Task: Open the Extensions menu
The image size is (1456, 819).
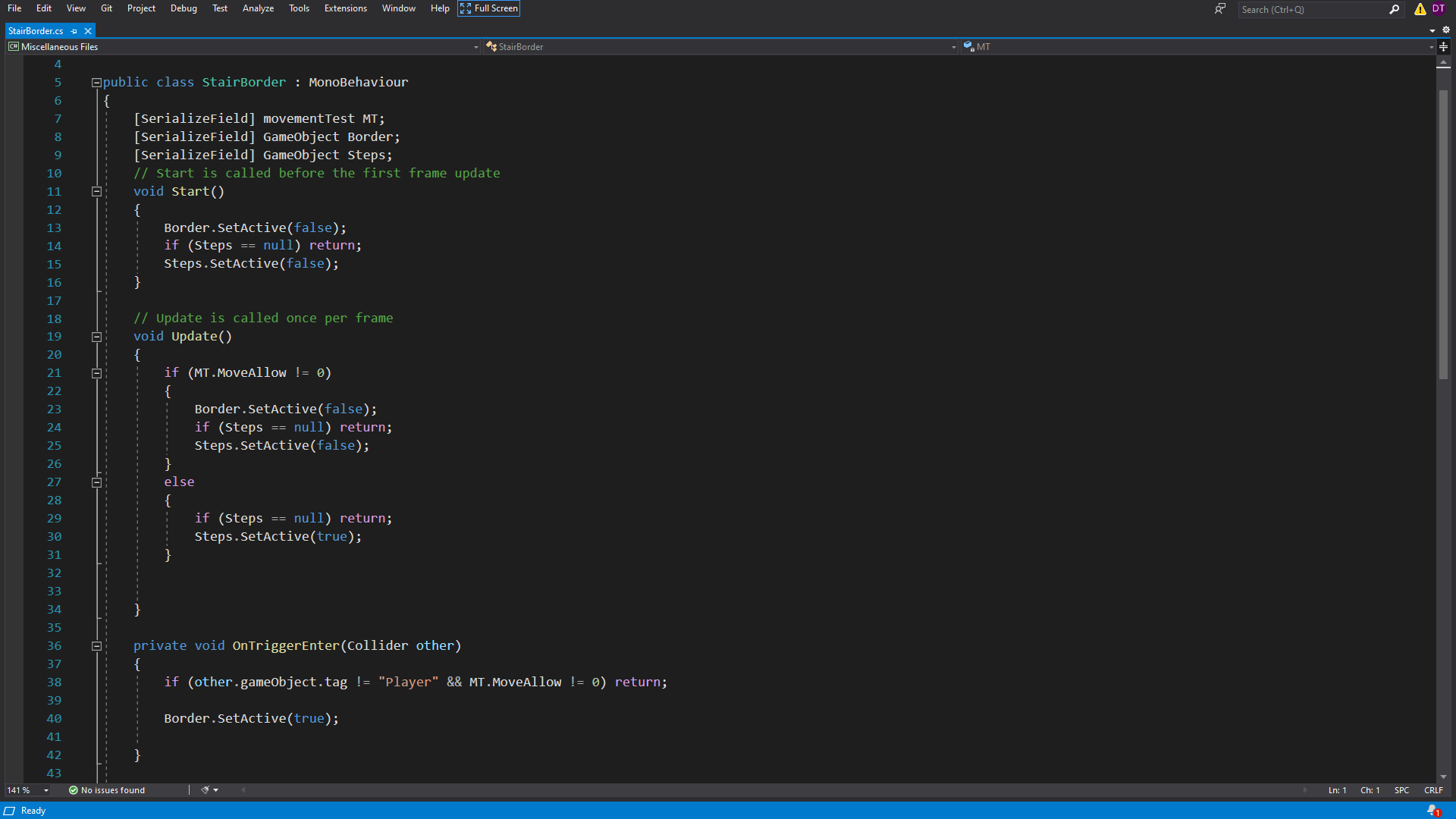Action: [345, 8]
